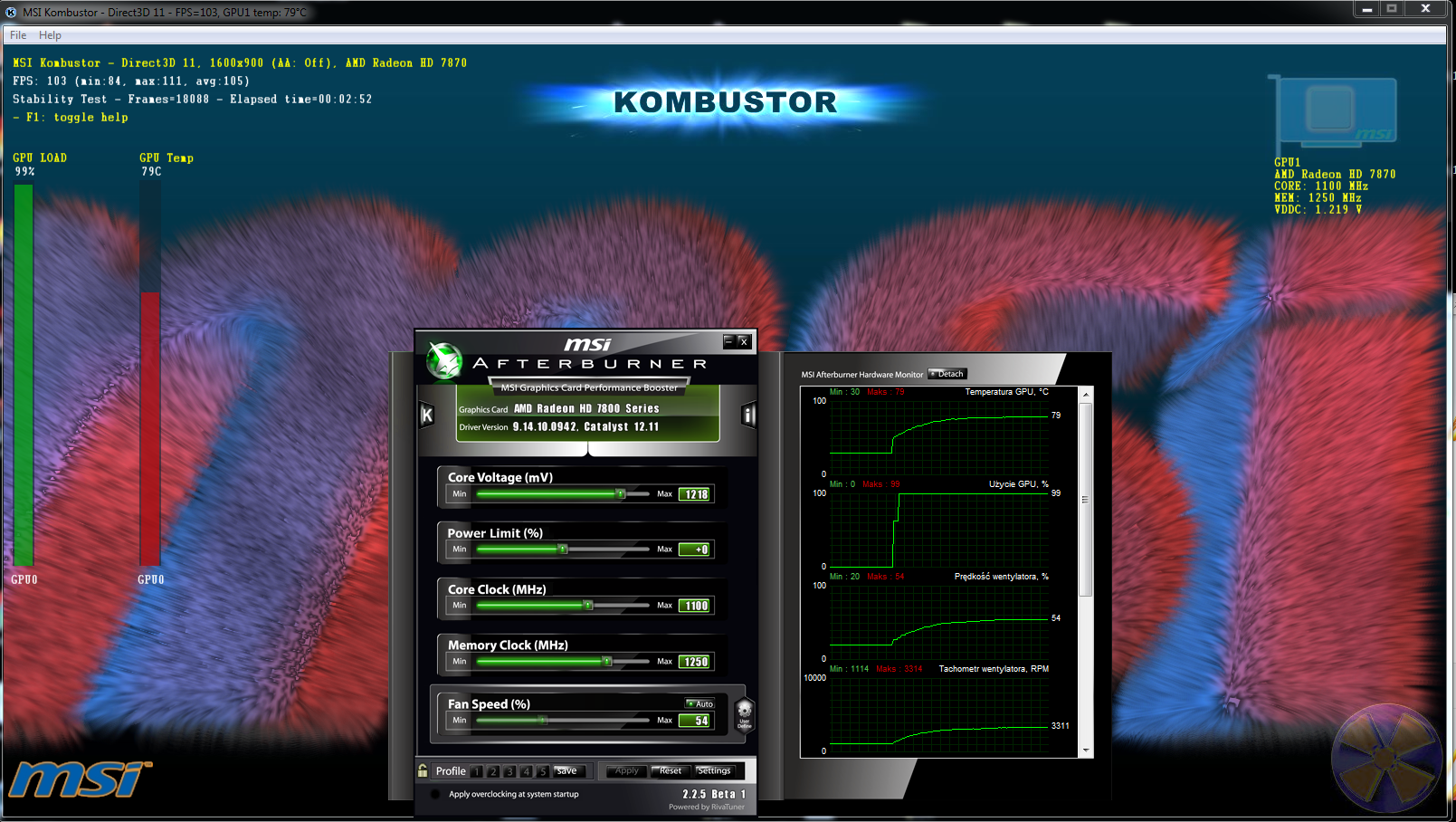Click the '2.2.5 Beta 1' version text
The width and height of the screenshot is (1456, 822).
click(x=714, y=794)
